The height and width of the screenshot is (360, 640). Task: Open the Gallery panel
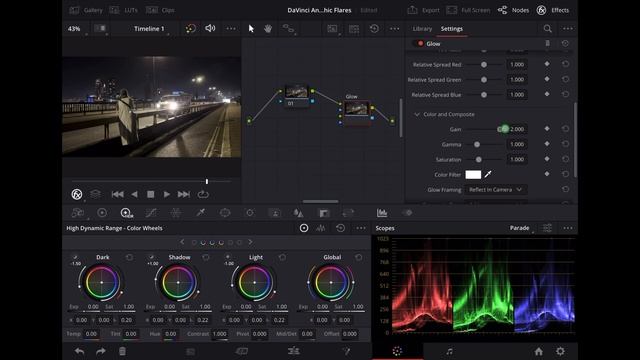[86, 10]
